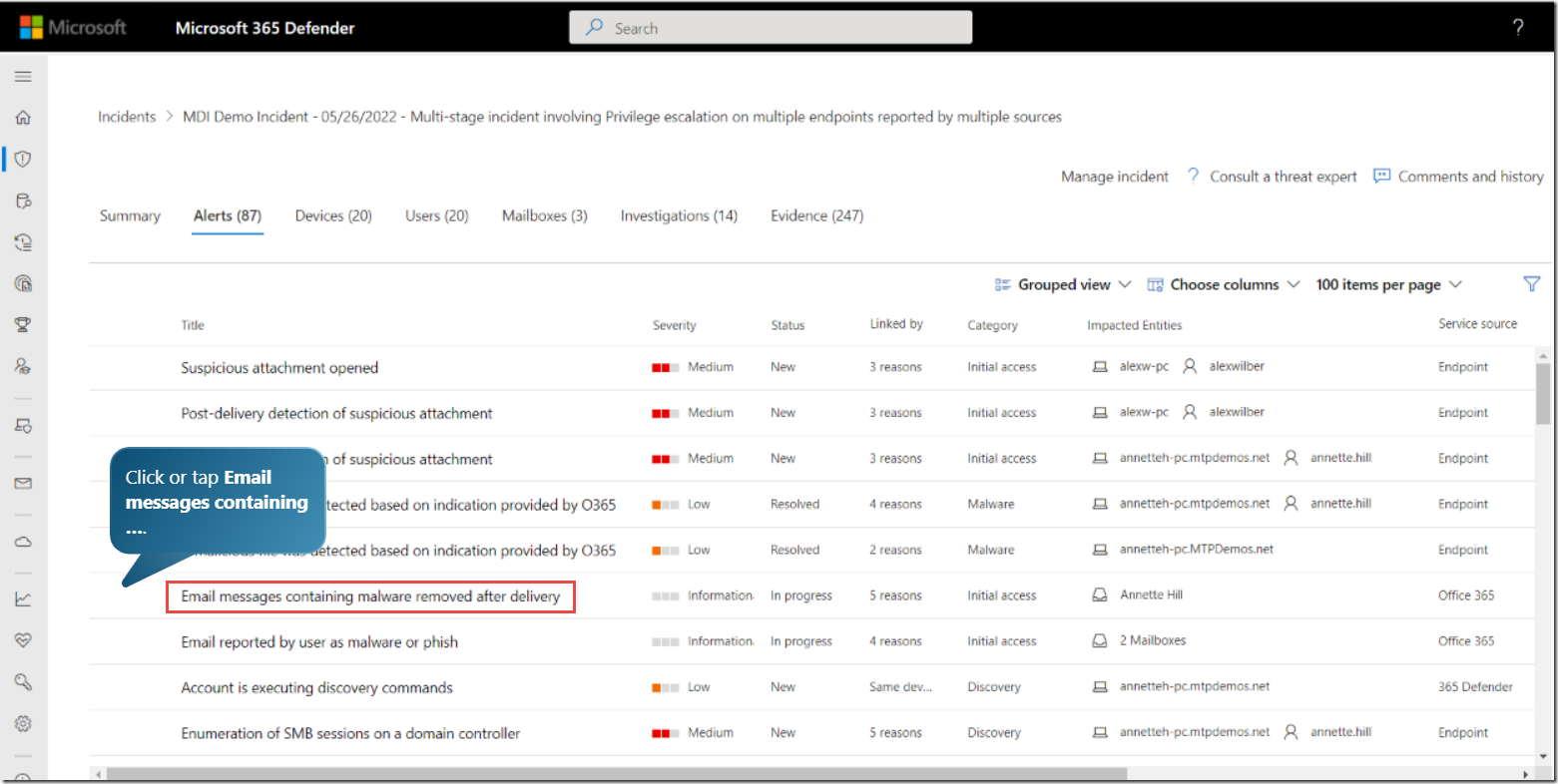Open alert Suspicious attachment opened
Viewport: 1558px width, 784px height.
point(279,368)
